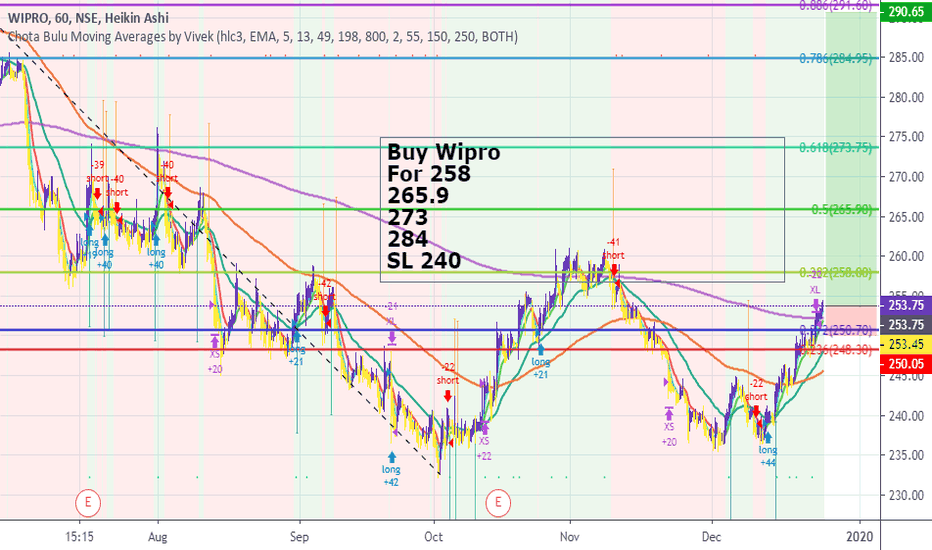
Task: Click the 280.00 price axis value
Action: point(906,98)
